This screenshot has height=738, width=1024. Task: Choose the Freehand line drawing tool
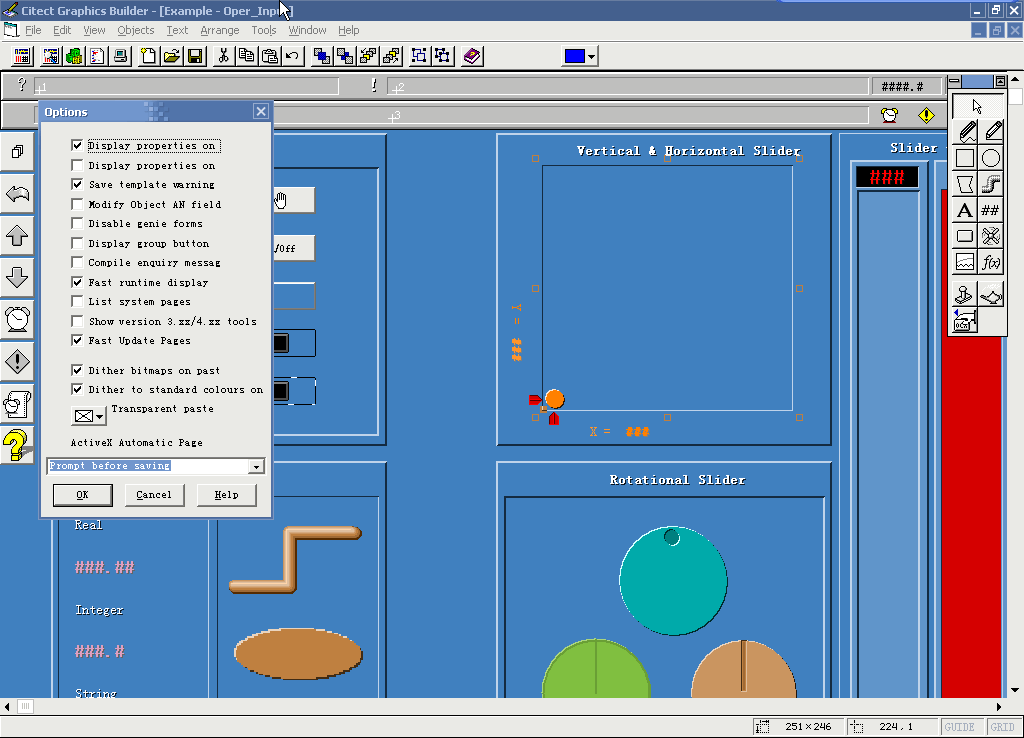click(965, 131)
